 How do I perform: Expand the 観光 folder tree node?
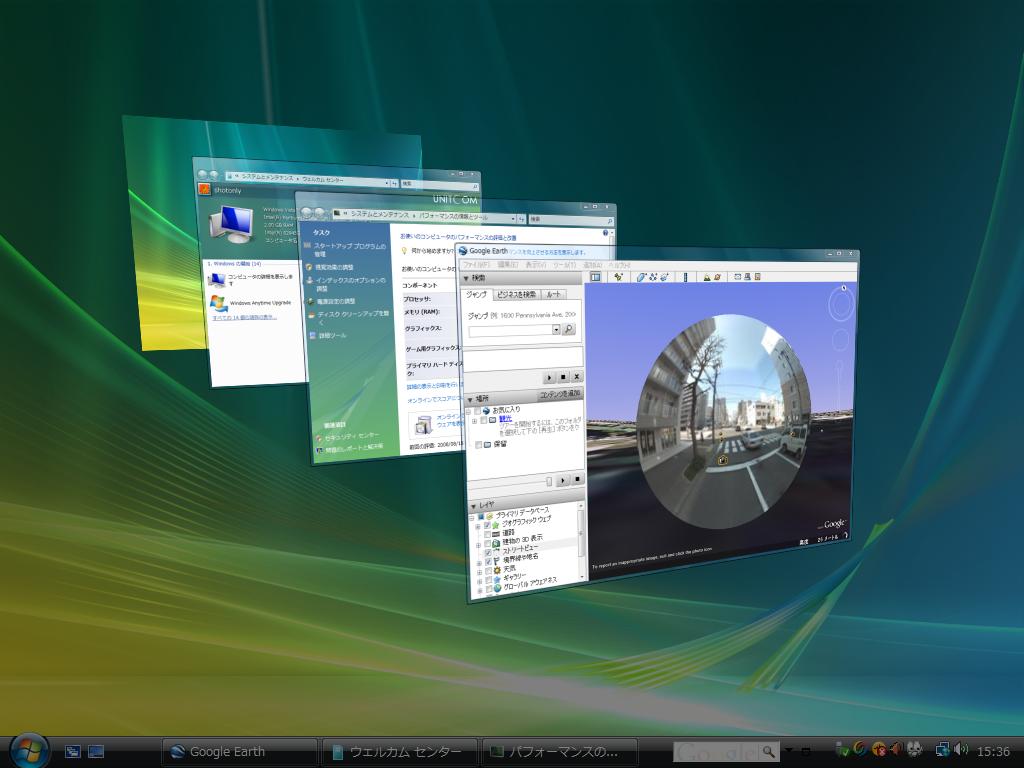pyautogui.click(x=475, y=421)
